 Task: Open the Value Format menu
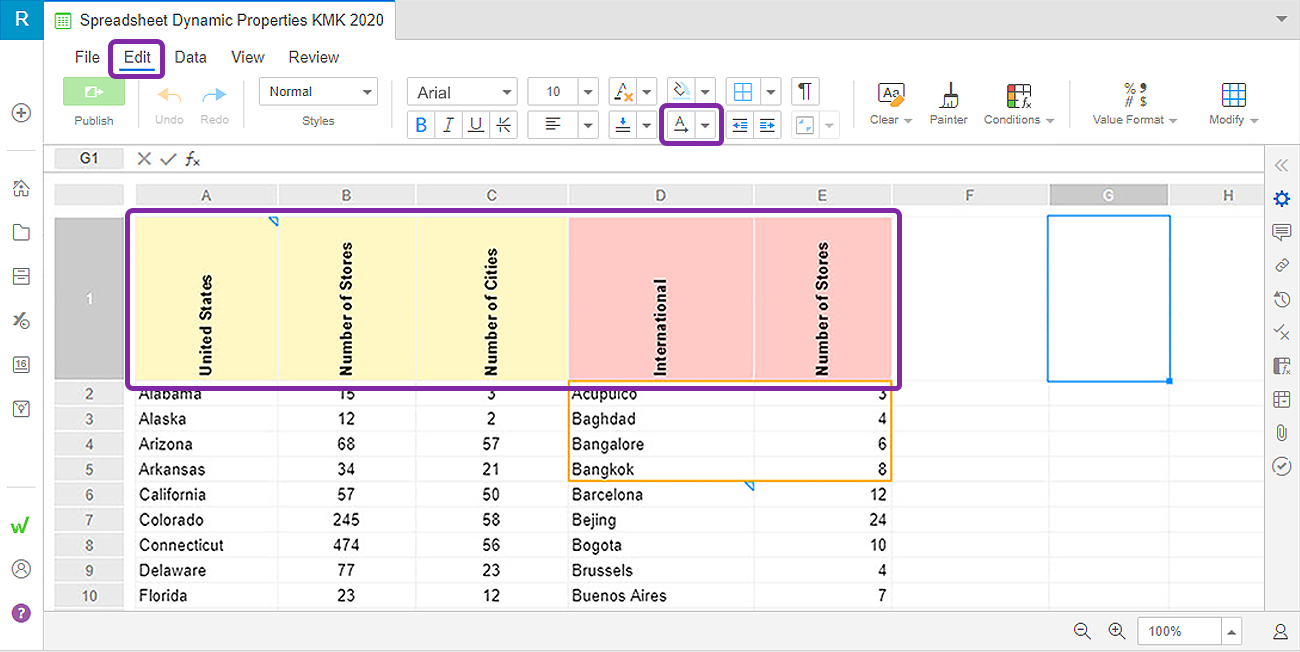(x=1135, y=104)
